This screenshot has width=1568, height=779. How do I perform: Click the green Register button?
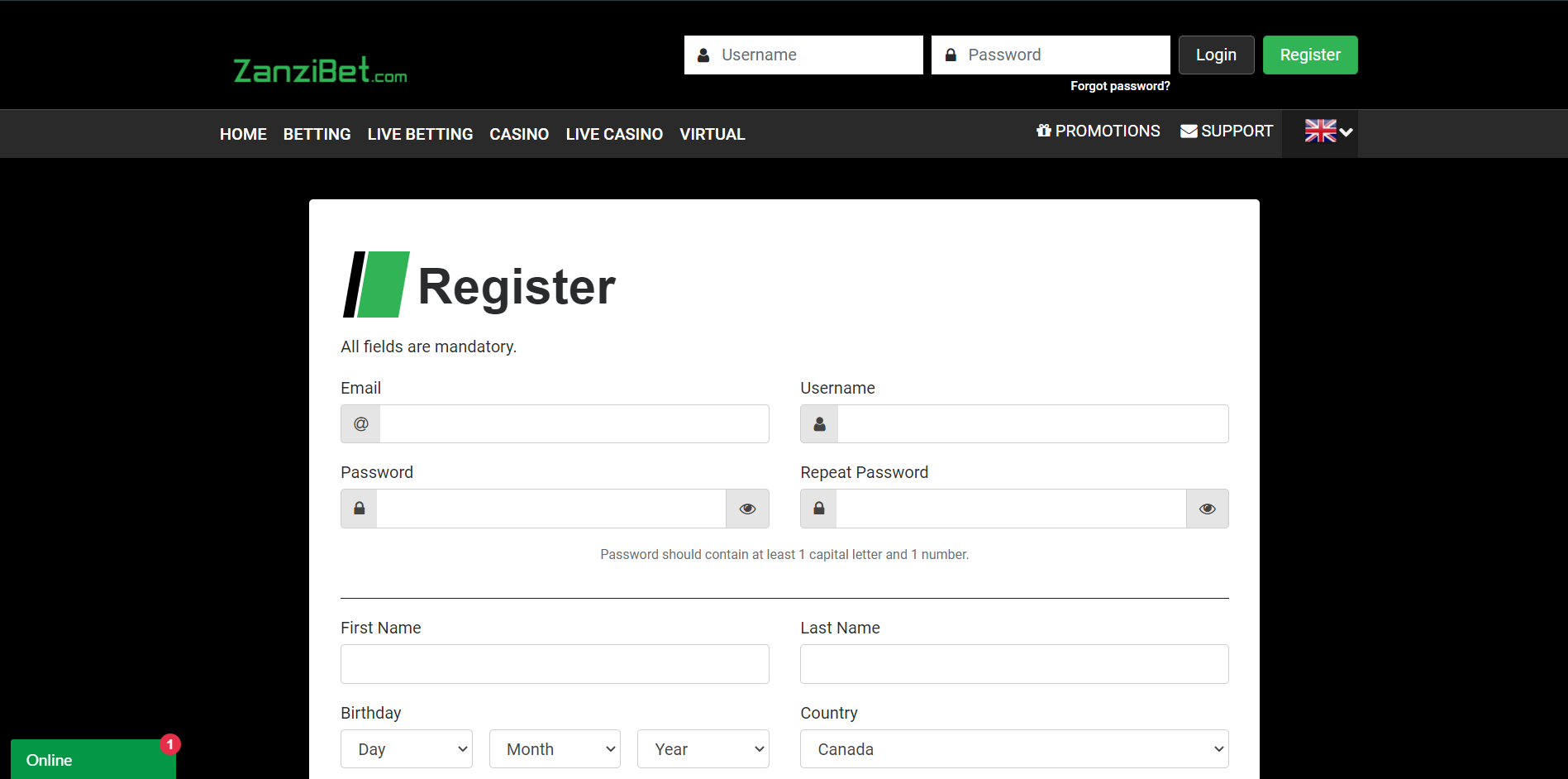tap(1310, 55)
